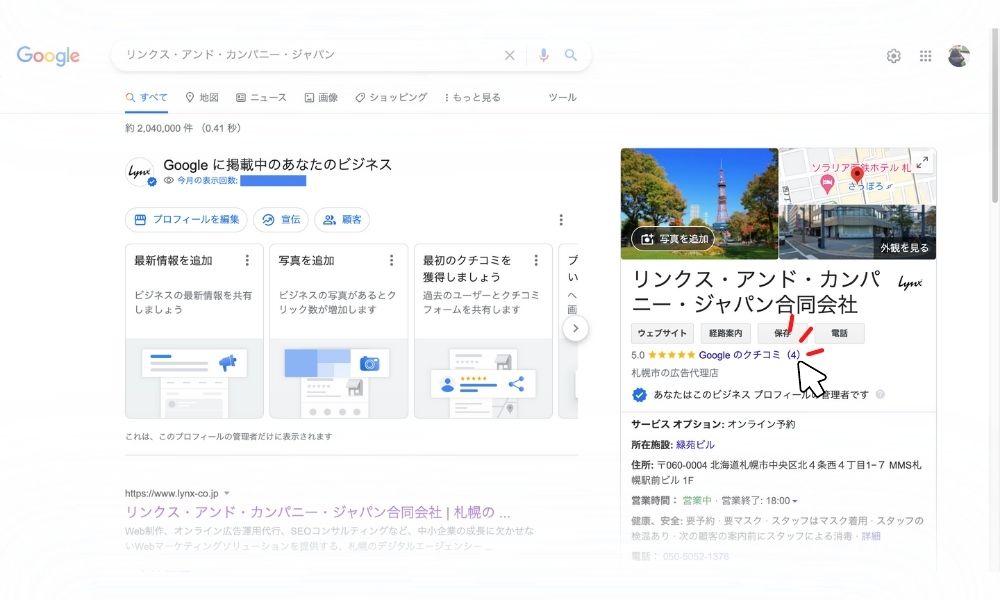This screenshot has height=600, width=1000.
Task: Click the Lynx logo in knowledge panel
Action: coord(910,282)
